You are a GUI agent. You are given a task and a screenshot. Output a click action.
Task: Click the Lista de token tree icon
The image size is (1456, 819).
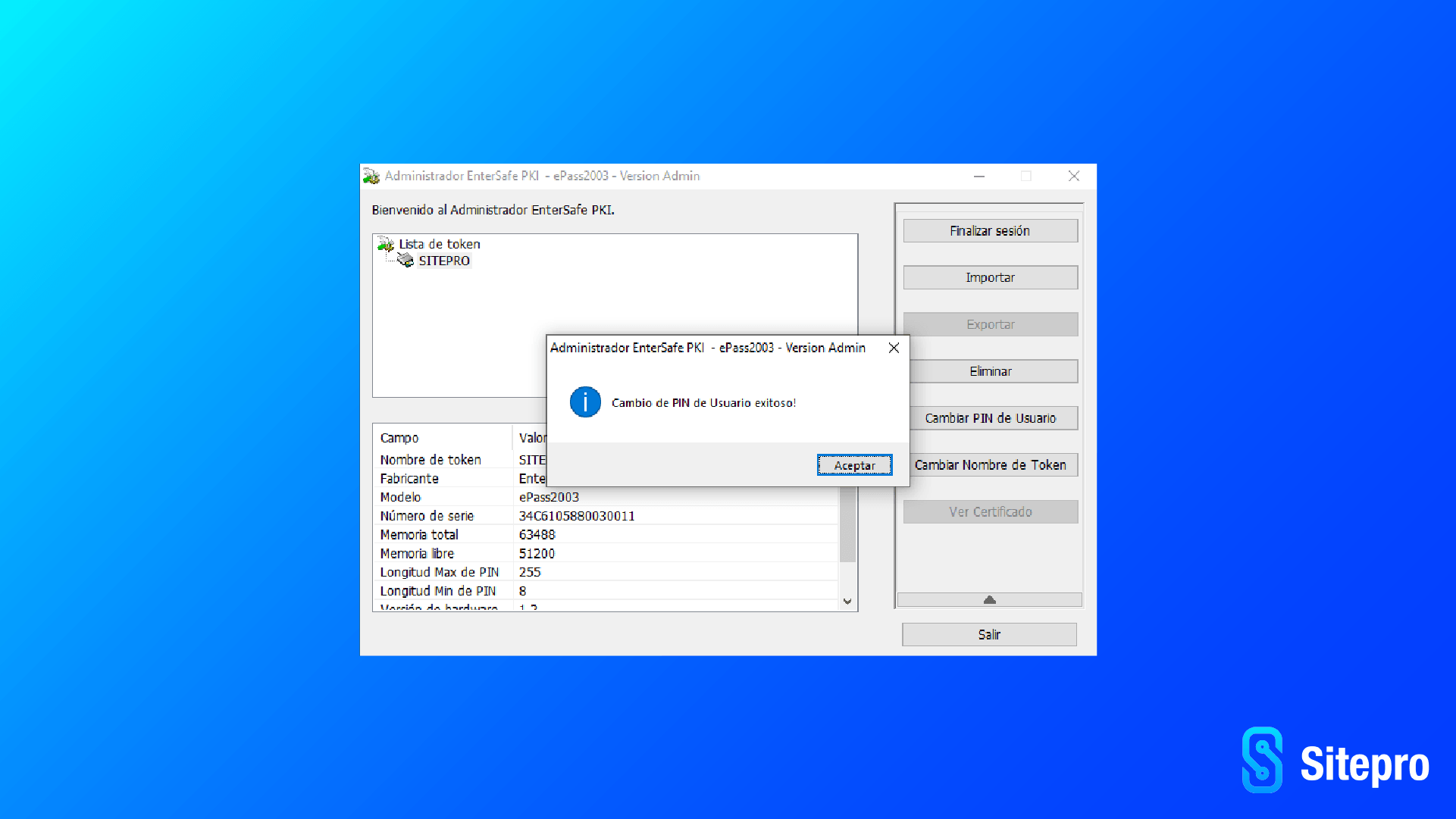[386, 244]
